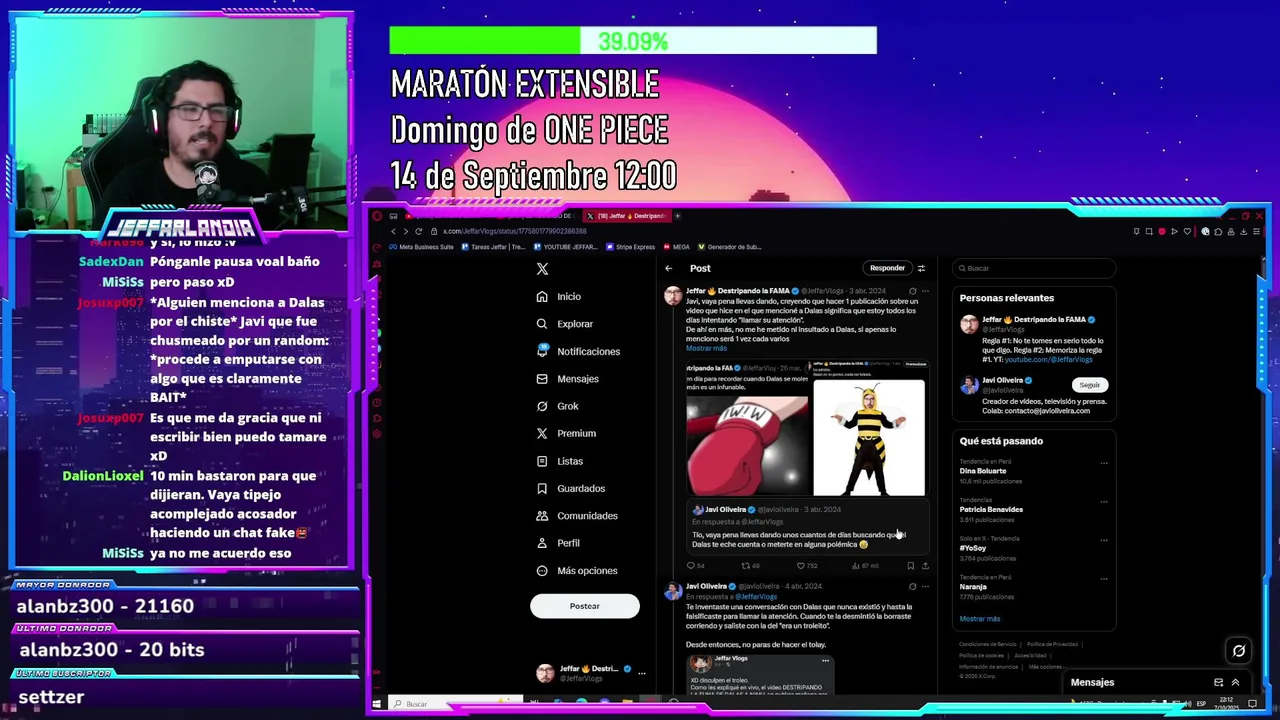The height and width of the screenshot is (720, 1280).
Task: Open Comunidades in the sidebar
Action: 577,516
